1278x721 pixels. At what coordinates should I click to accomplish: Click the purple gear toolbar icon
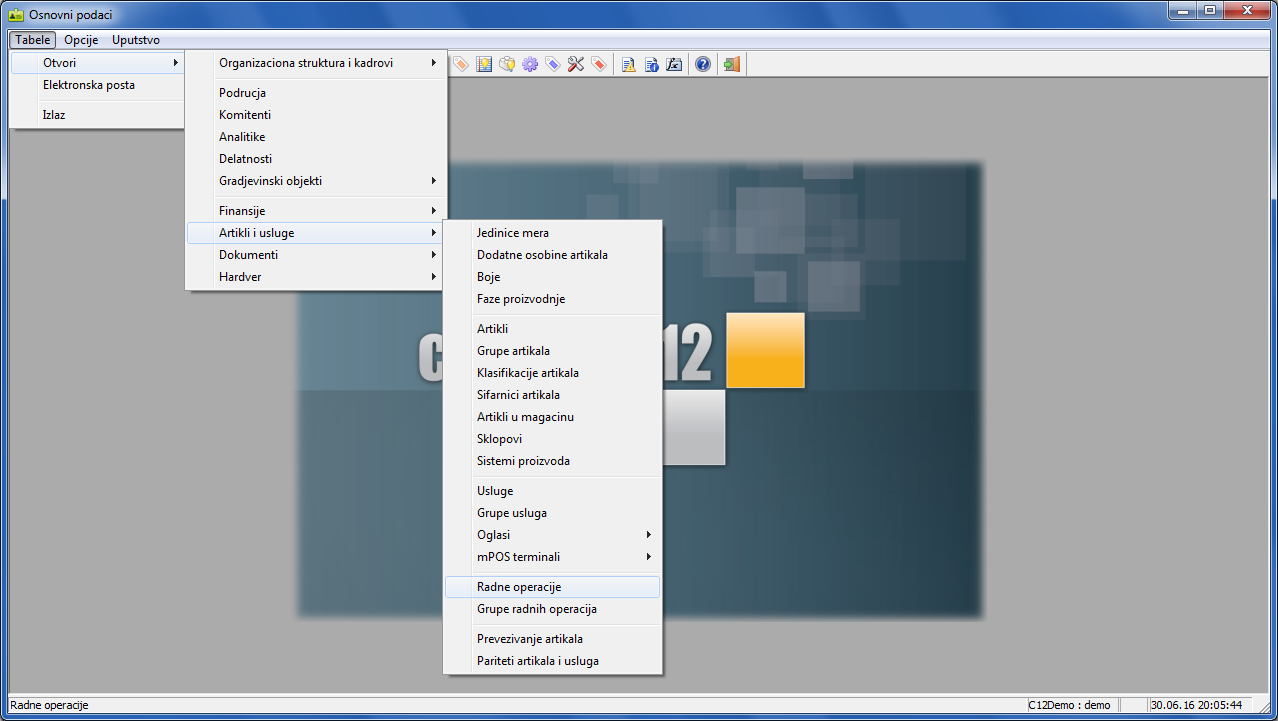click(x=530, y=64)
